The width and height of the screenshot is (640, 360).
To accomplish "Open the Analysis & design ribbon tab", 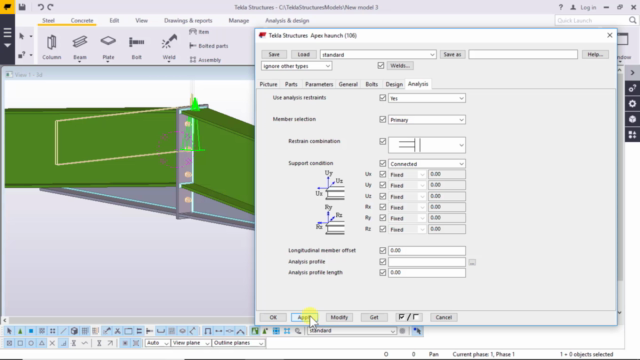I will click(x=287, y=20).
